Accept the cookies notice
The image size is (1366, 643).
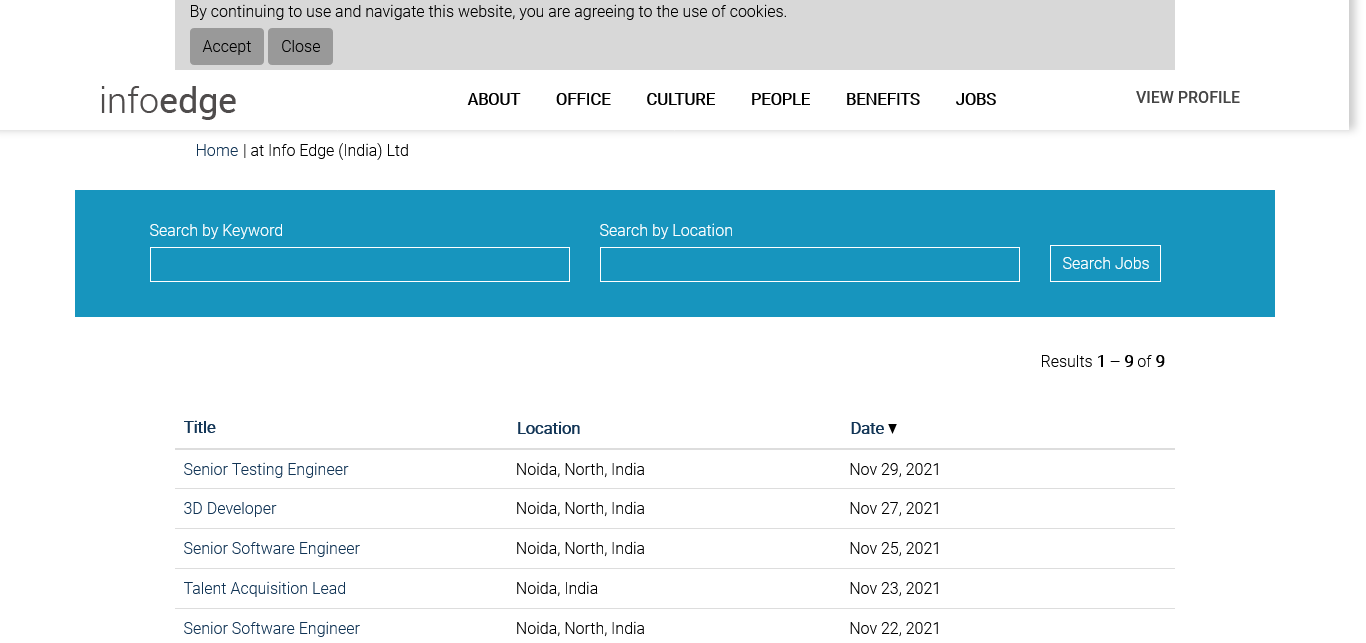point(227,47)
